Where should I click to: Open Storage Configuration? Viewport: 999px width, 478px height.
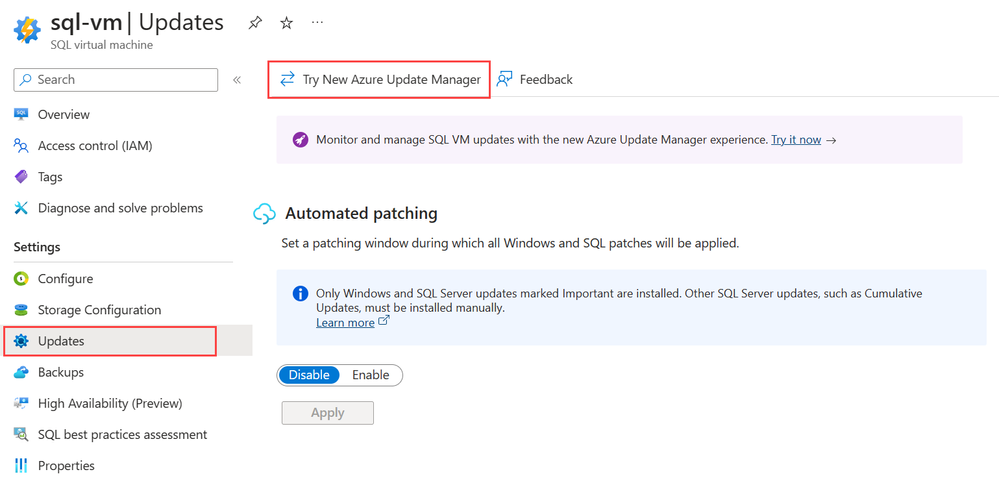[99, 310]
